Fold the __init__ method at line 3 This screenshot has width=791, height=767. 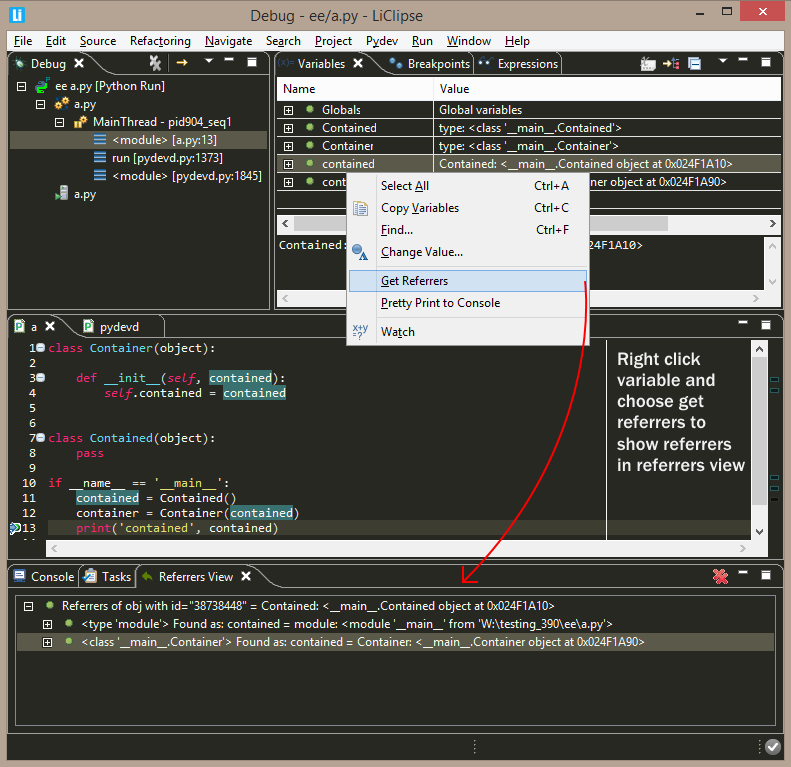[41, 377]
